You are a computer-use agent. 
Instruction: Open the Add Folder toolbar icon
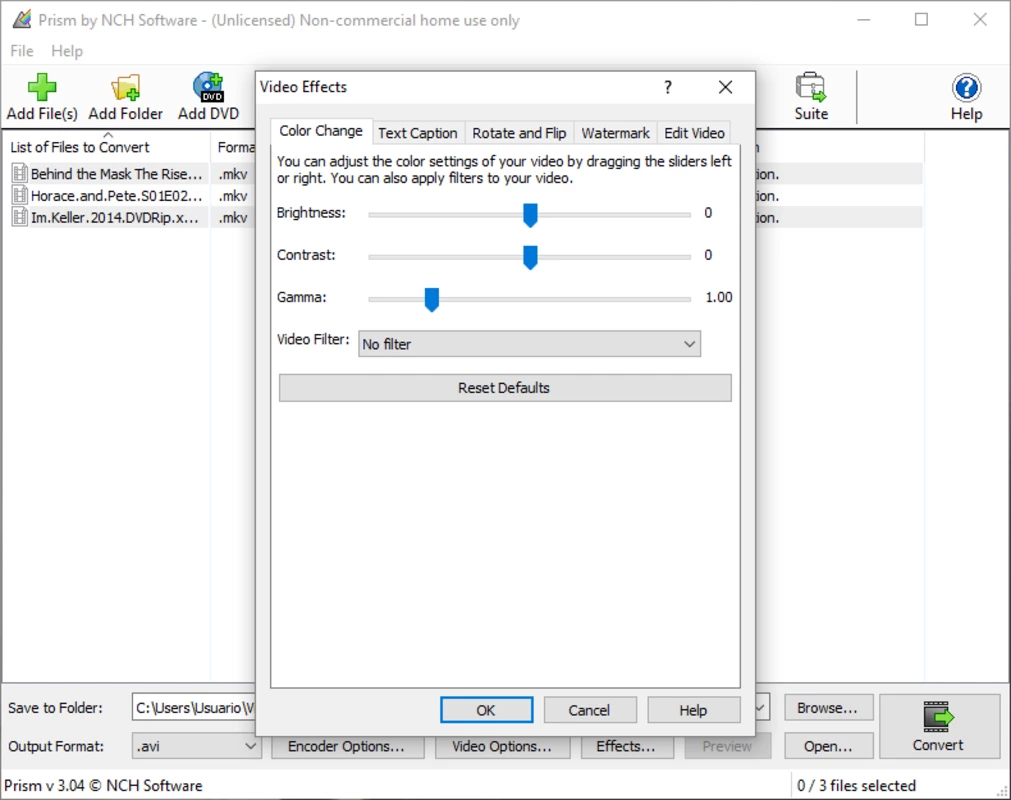pyautogui.click(x=126, y=88)
